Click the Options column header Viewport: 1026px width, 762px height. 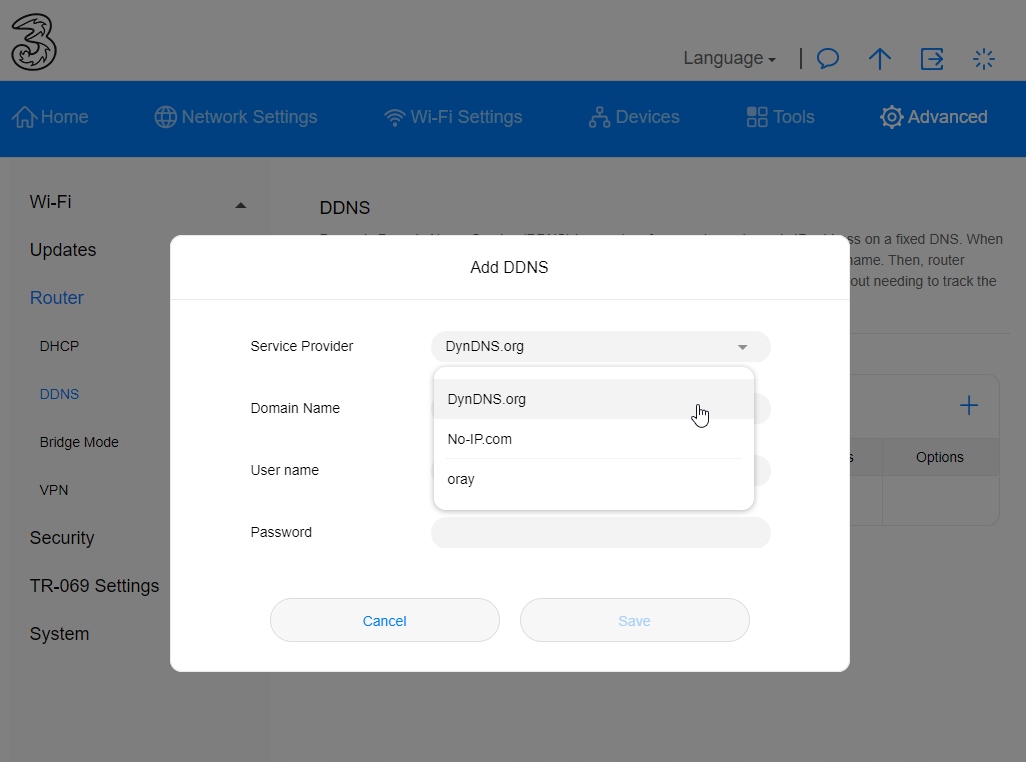(x=940, y=457)
